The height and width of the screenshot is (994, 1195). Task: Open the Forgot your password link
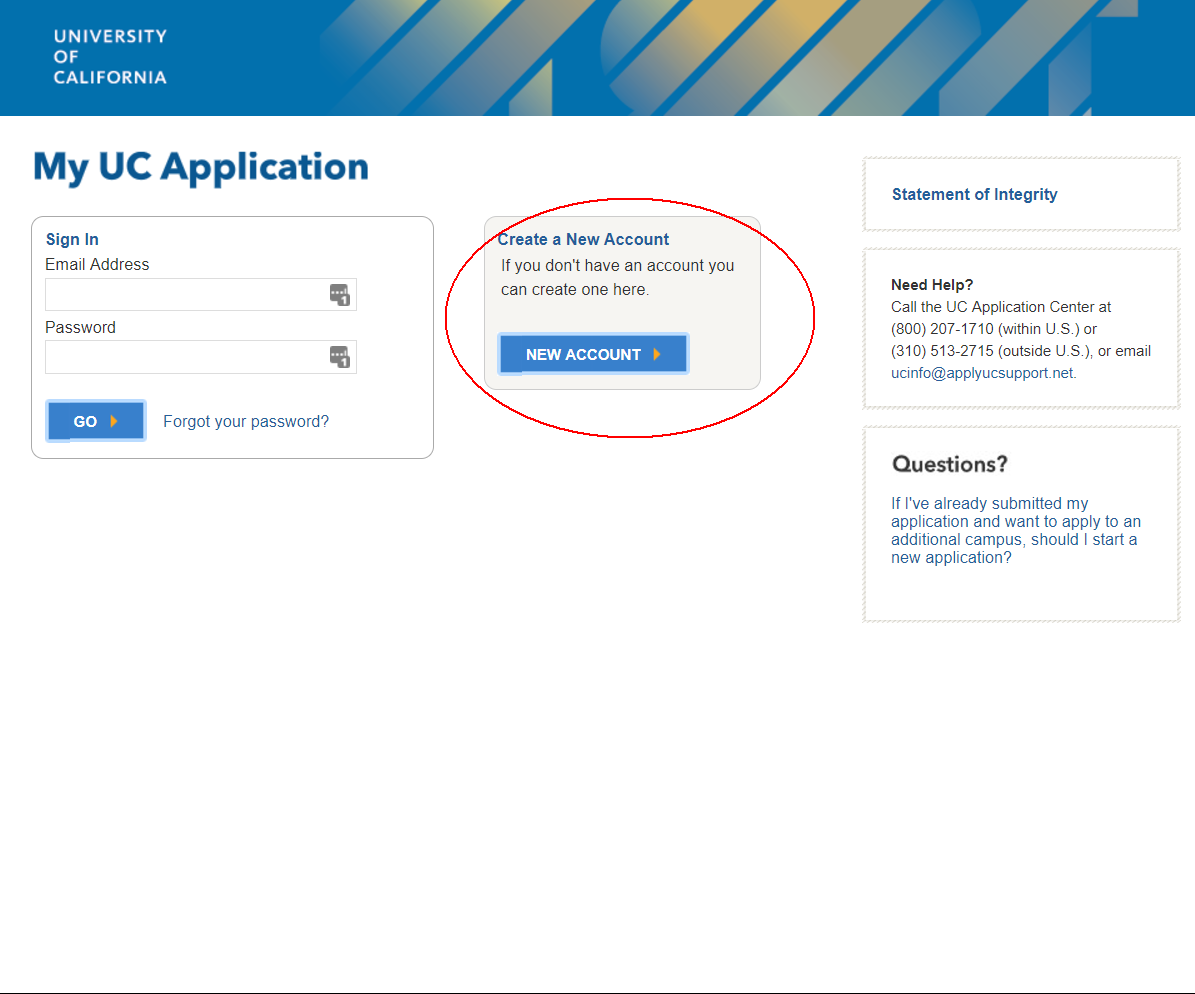(246, 421)
